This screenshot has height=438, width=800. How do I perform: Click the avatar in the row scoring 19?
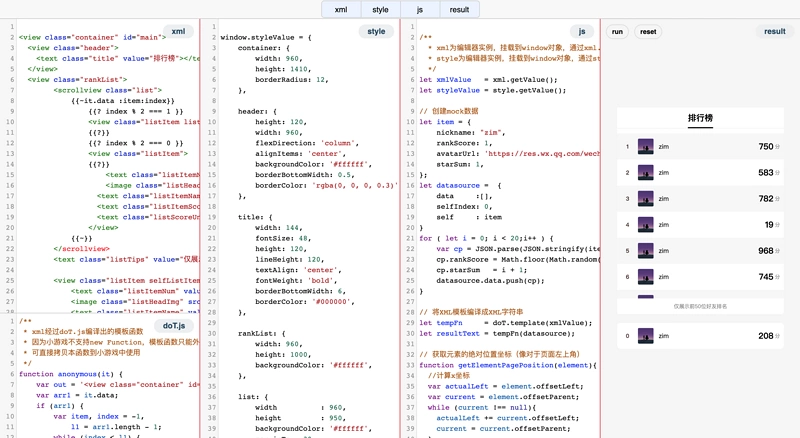[645, 225]
